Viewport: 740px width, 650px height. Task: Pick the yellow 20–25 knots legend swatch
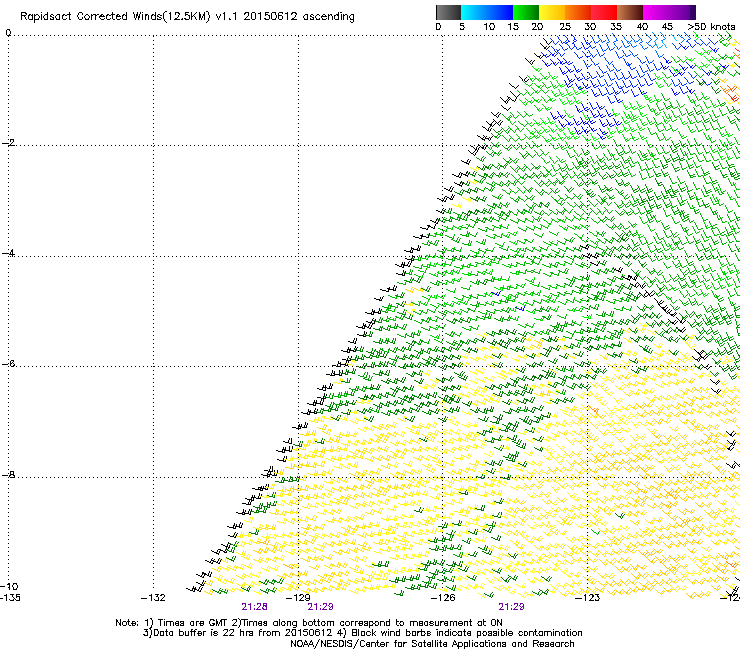[x=552, y=12]
